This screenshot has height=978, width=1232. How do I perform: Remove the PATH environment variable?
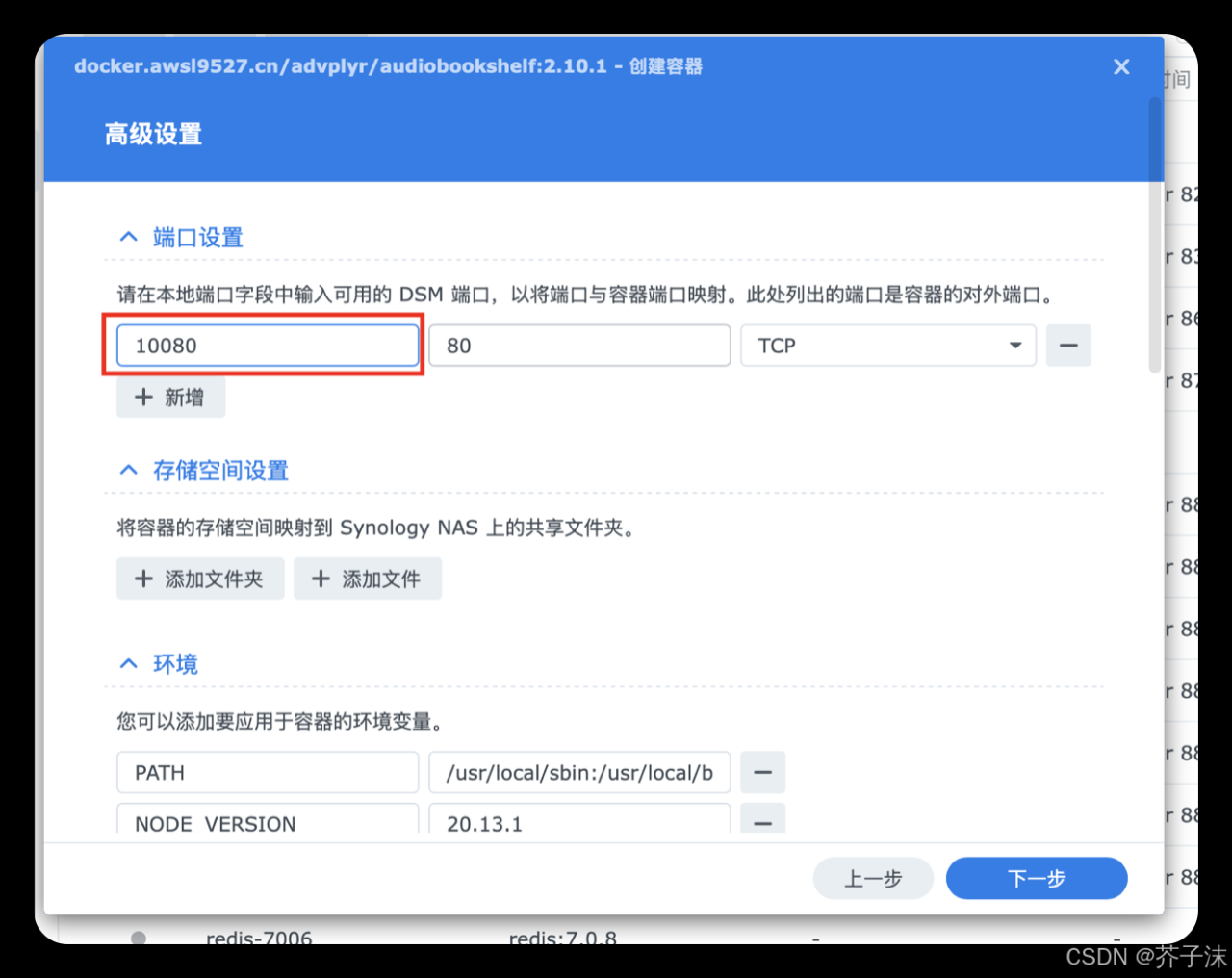(x=762, y=772)
